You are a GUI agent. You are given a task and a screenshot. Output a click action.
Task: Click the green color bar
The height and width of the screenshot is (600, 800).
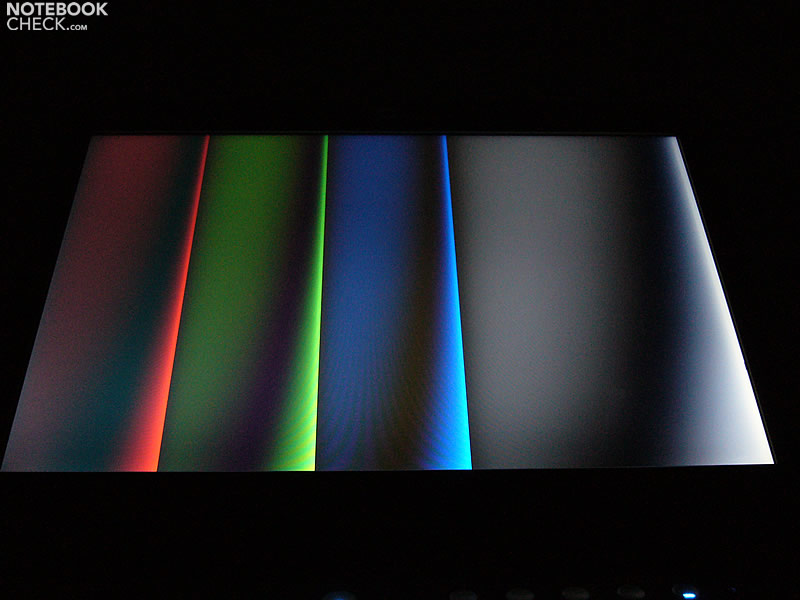[244, 303]
